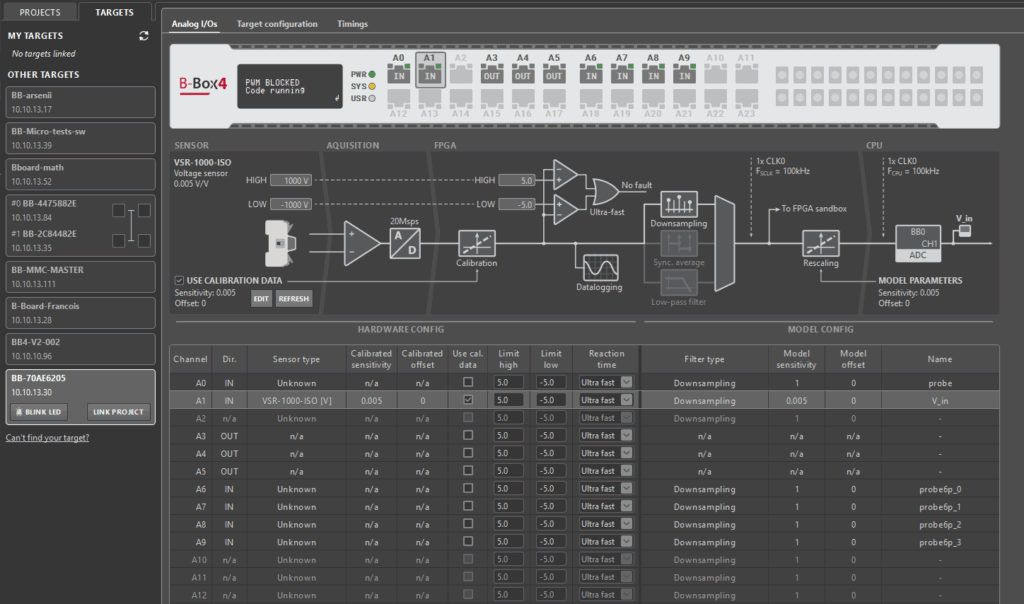Open Reaction time dropdown for channel A3
This screenshot has height=604, width=1024.
click(627, 436)
